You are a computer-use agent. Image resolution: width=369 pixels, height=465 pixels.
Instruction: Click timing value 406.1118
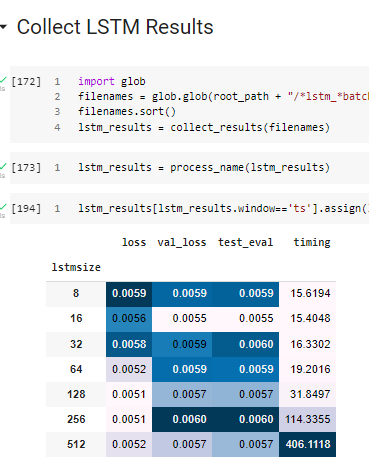308,444
